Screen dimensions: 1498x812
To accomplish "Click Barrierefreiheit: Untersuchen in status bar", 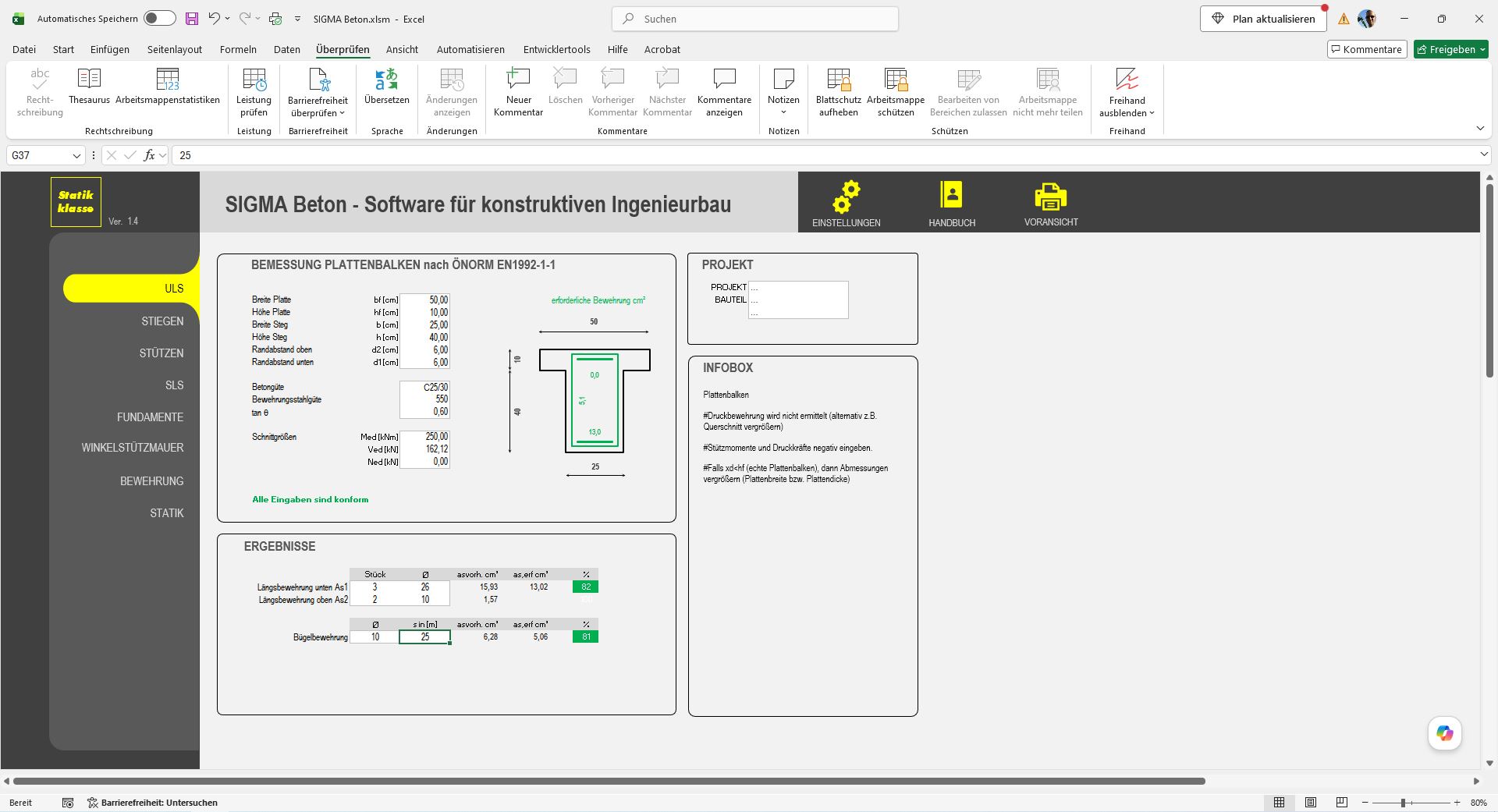I will click(152, 803).
